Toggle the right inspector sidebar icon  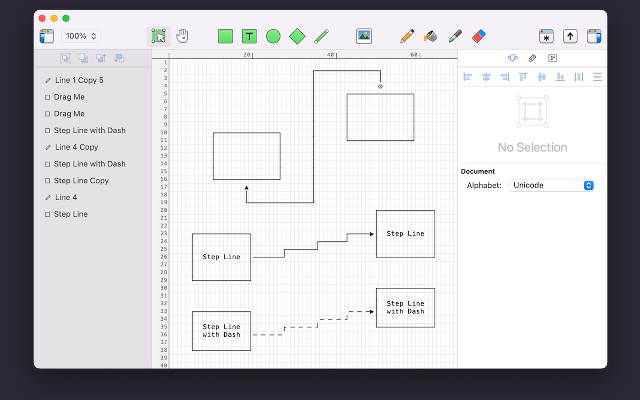[594, 36]
